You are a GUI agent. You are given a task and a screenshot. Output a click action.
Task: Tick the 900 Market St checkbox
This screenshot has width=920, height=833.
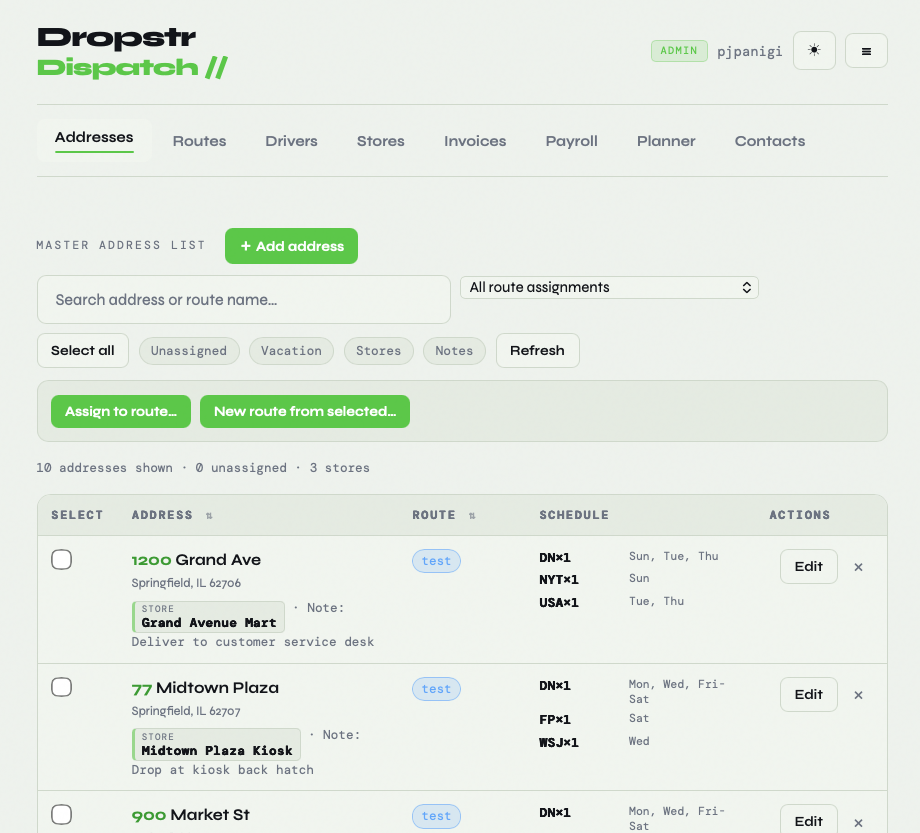(x=62, y=814)
